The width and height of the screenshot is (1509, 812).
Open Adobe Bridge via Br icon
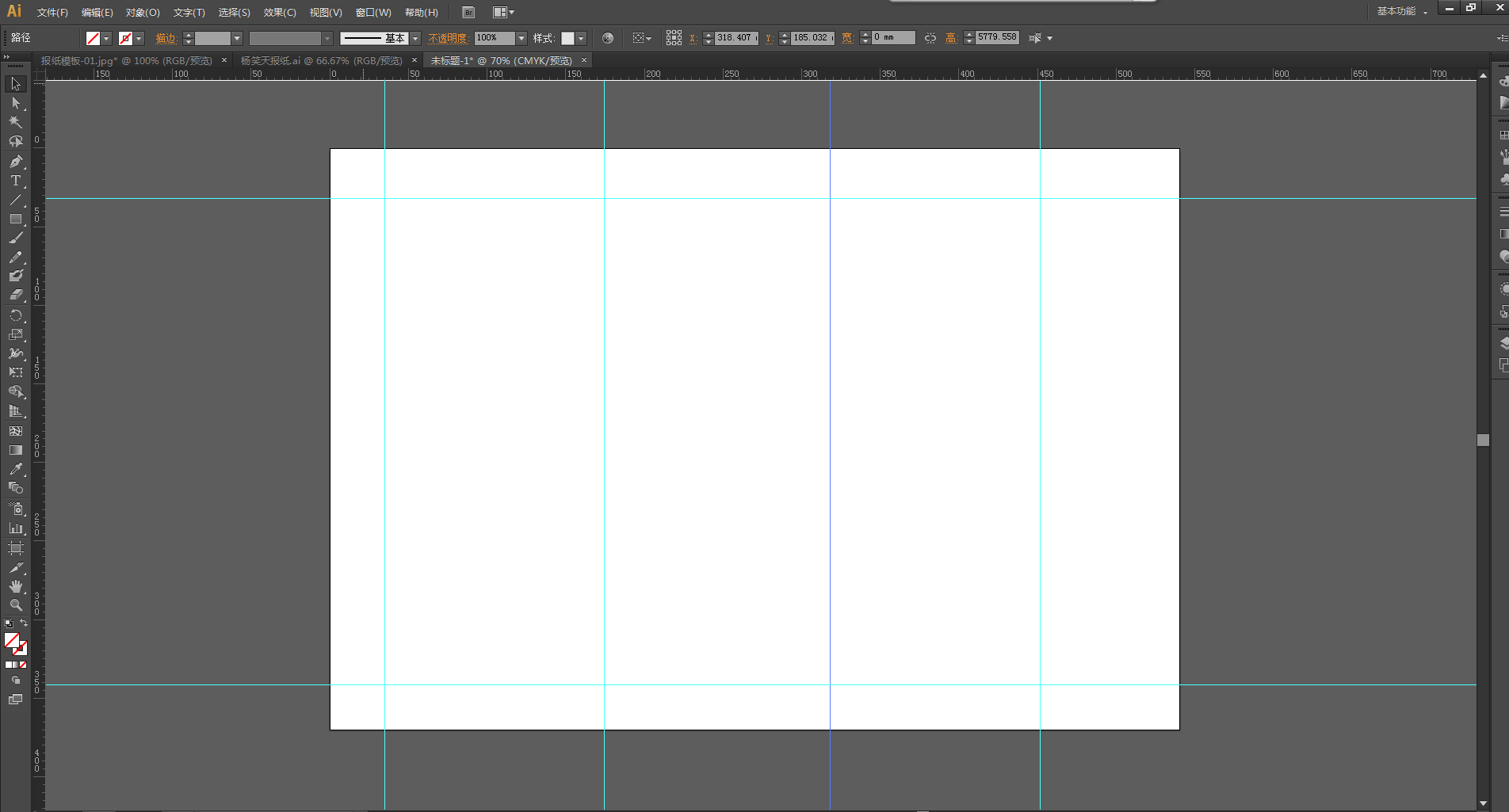468,13
